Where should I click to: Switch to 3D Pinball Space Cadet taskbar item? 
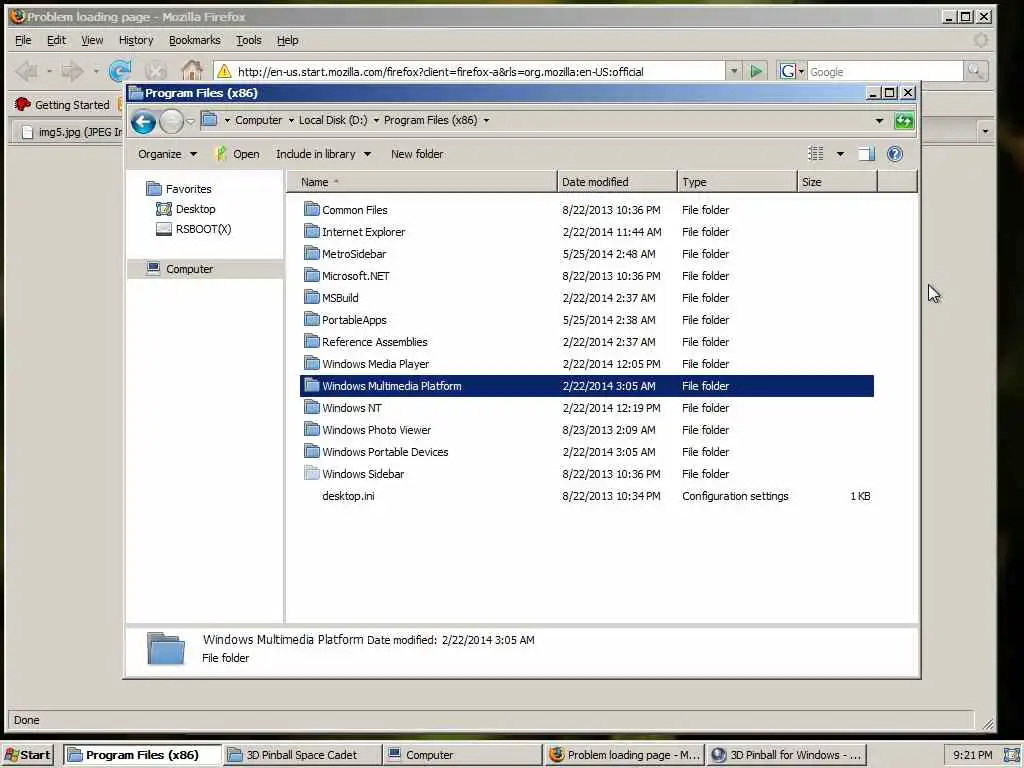pyautogui.click(x=301, y=755)
